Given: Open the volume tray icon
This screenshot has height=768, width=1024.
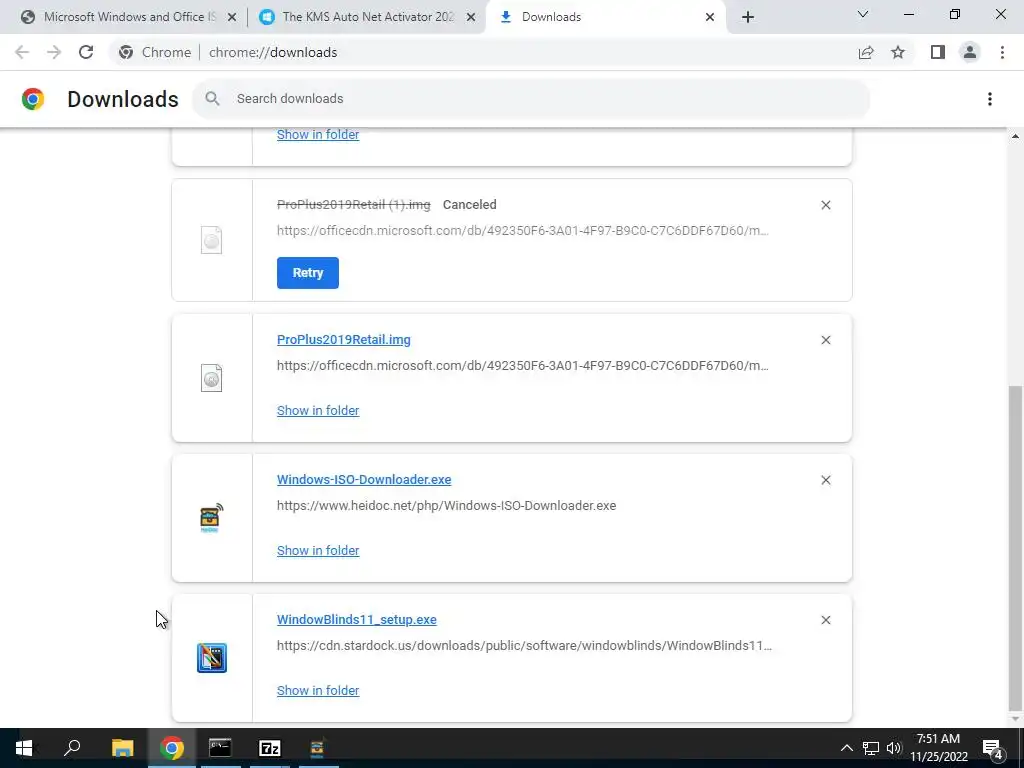Looking at the screenshot, I should click(894, 748).
